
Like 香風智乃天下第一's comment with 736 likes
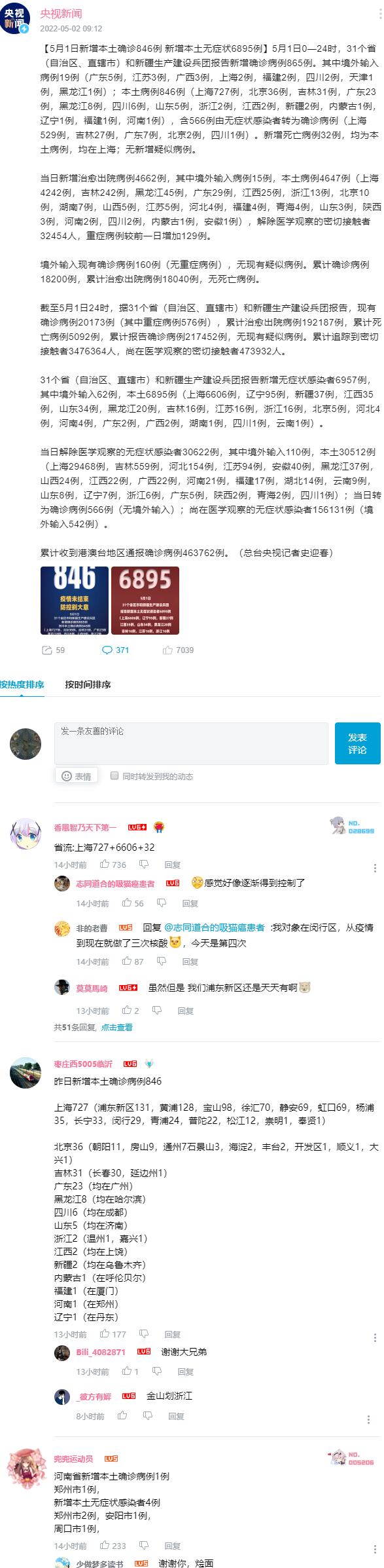105,864
